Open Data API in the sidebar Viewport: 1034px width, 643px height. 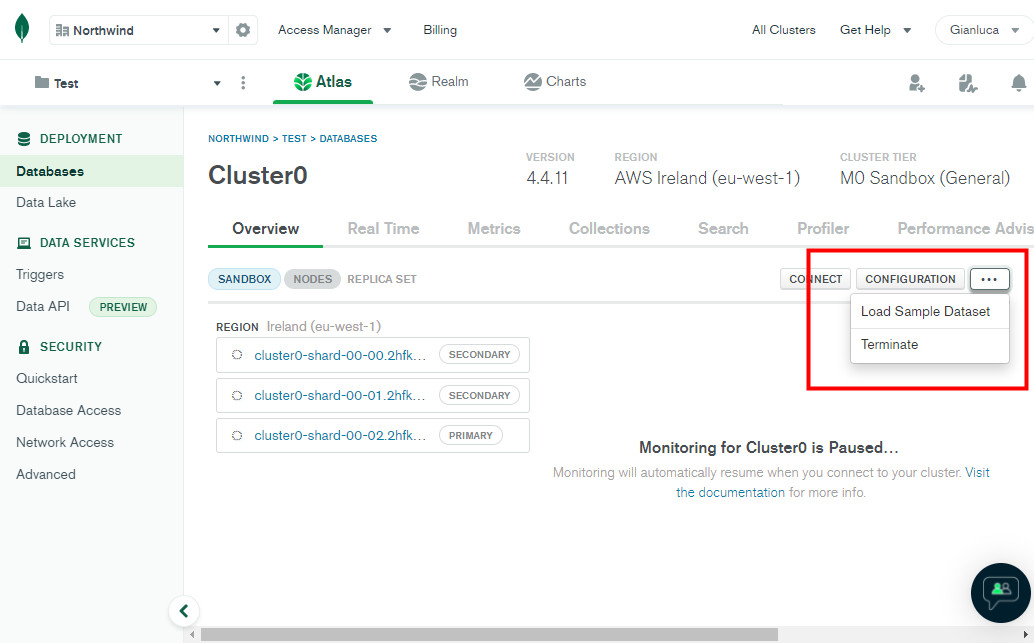point(43,307)
